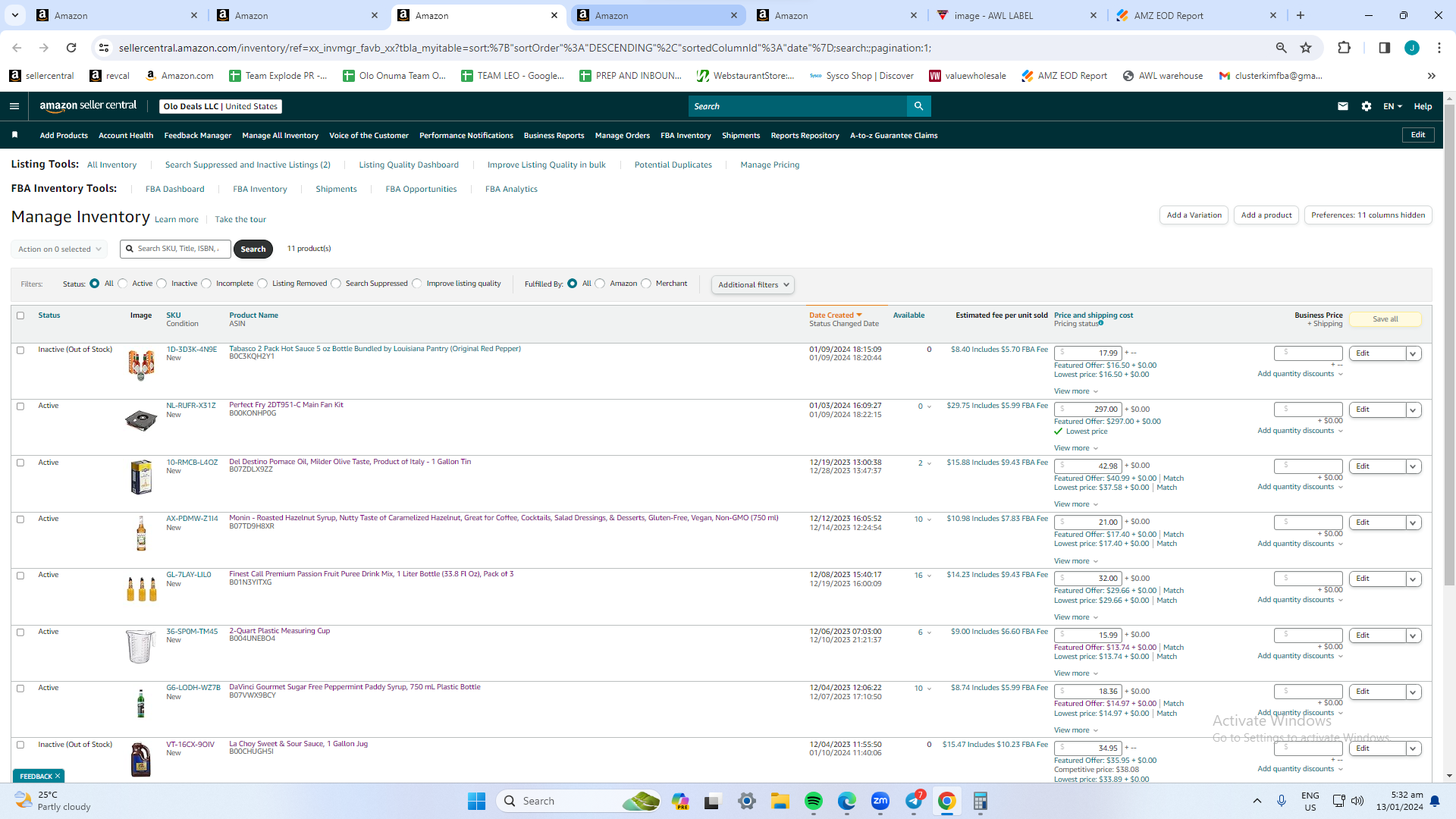Click the Amazon Seller Central logo
The height and width of the screenshot is (819, 1456).
[88, 106]
